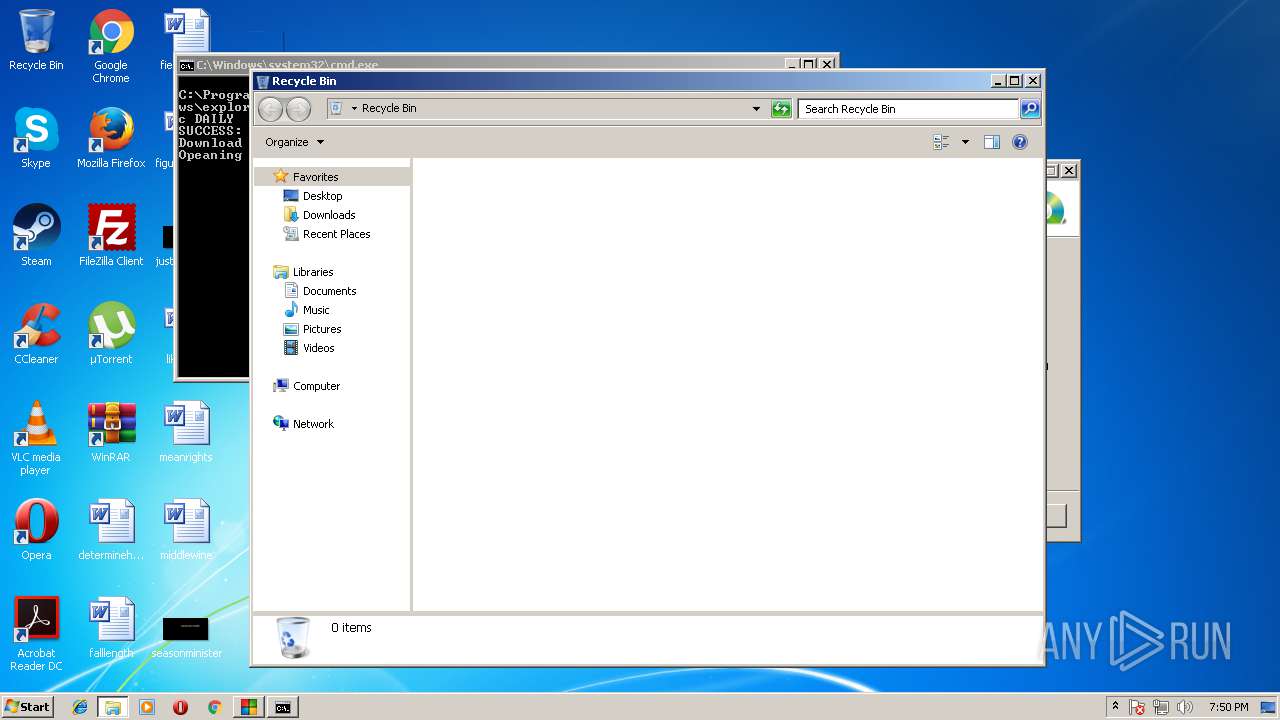The image size is (1280, 720).
Task: Refresh the Recycle Bin view
Action: click(x=782, y=109)
